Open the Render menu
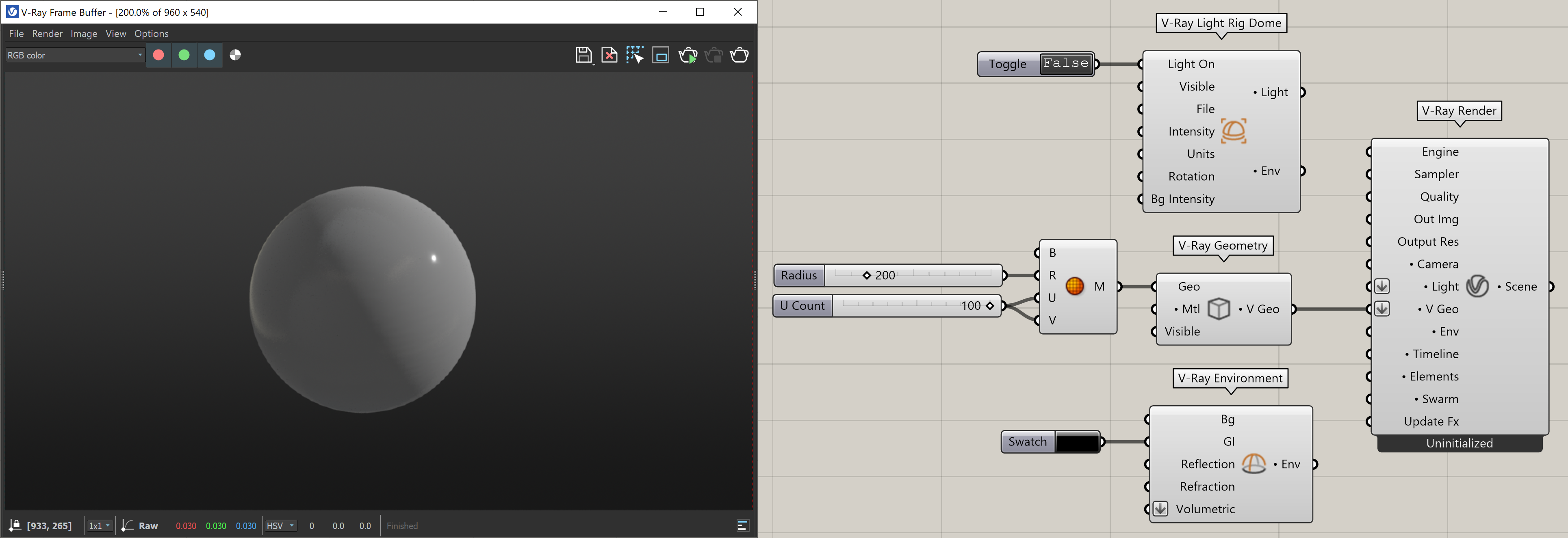Screen dimensions: 1568x538 [x=48, y=33]
